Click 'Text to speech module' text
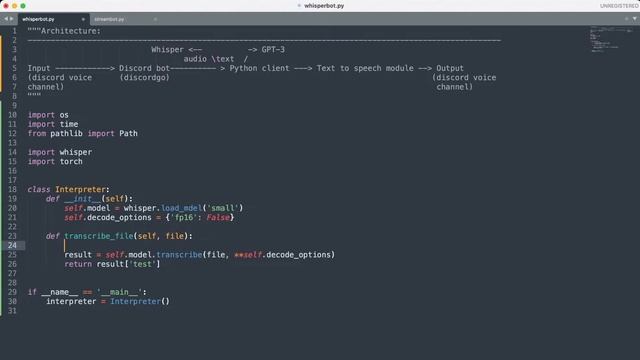The image size is (640, 360). (365, 68)
